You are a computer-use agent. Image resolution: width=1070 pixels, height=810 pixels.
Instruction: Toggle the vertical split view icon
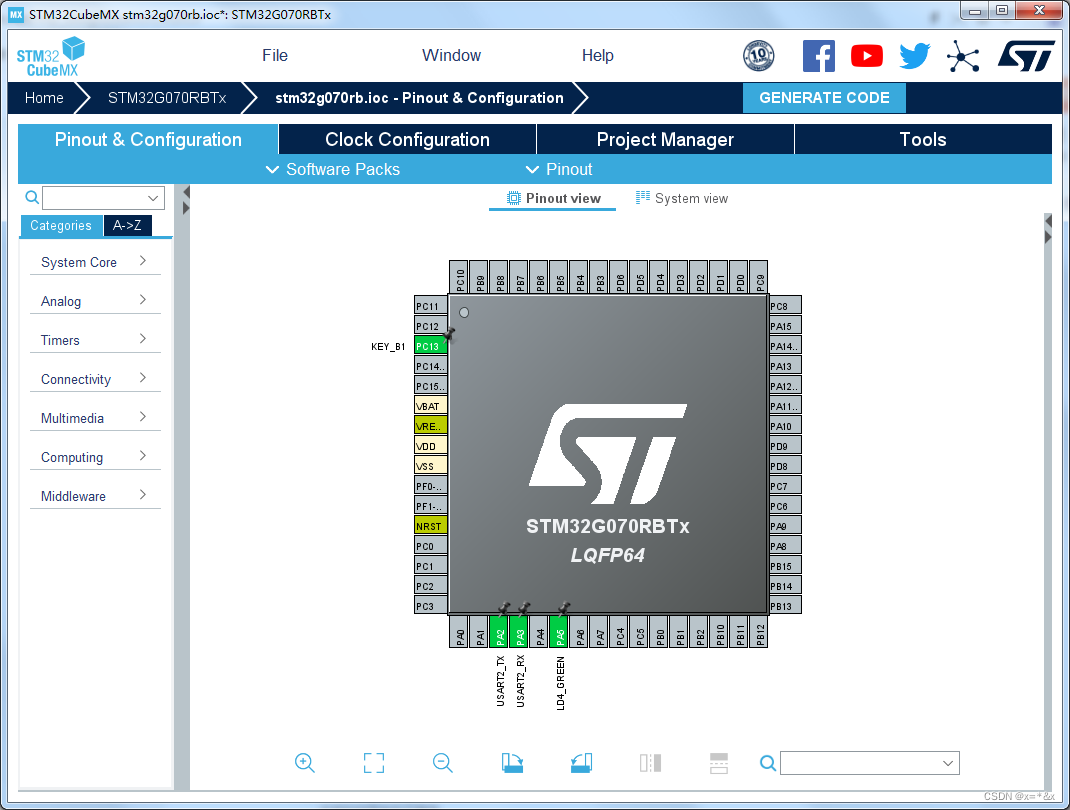pos(650,762)
